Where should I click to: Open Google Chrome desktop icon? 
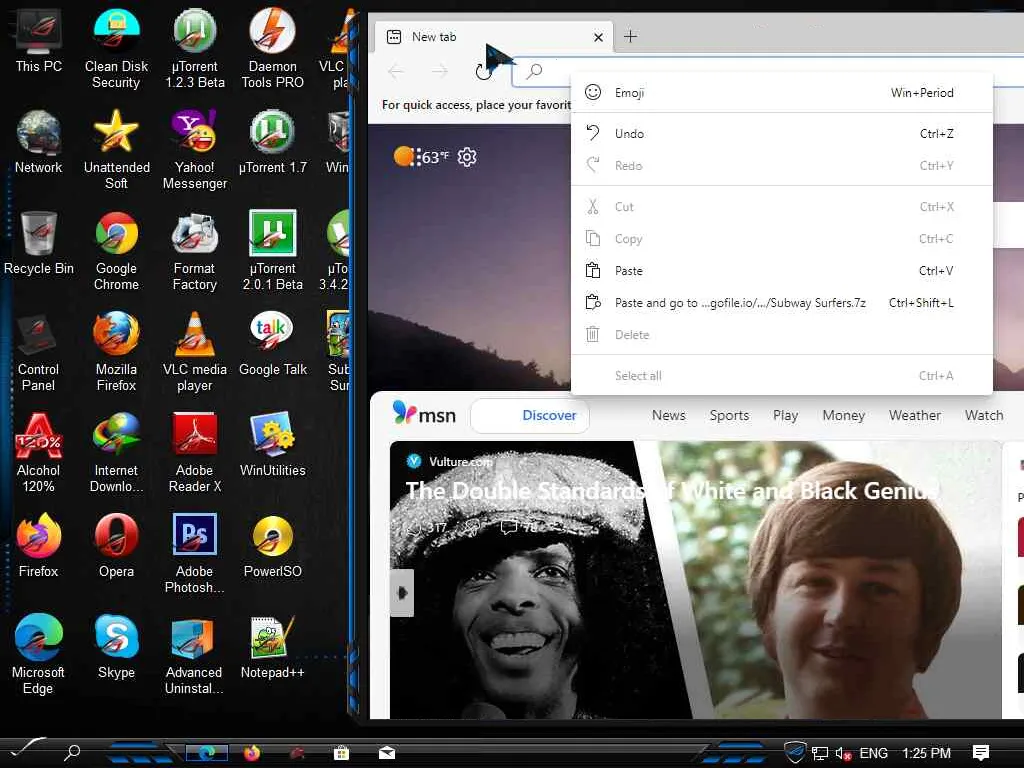click(x=116, y=249)
